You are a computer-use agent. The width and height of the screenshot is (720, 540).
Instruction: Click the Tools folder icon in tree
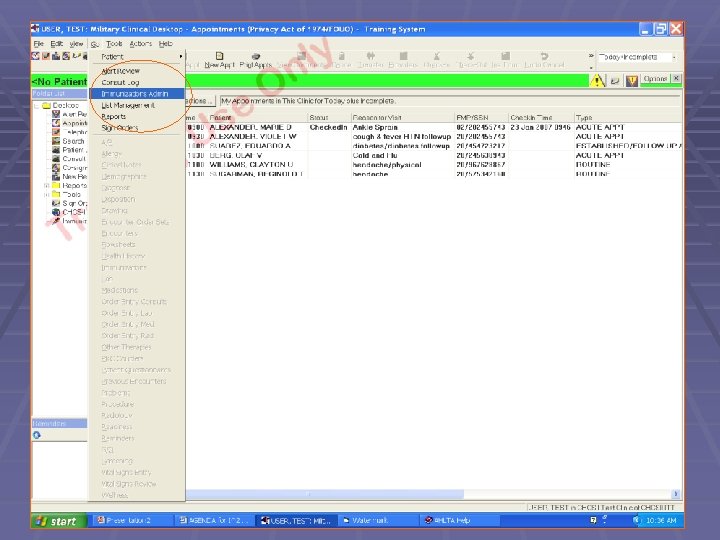pos(56,194)
